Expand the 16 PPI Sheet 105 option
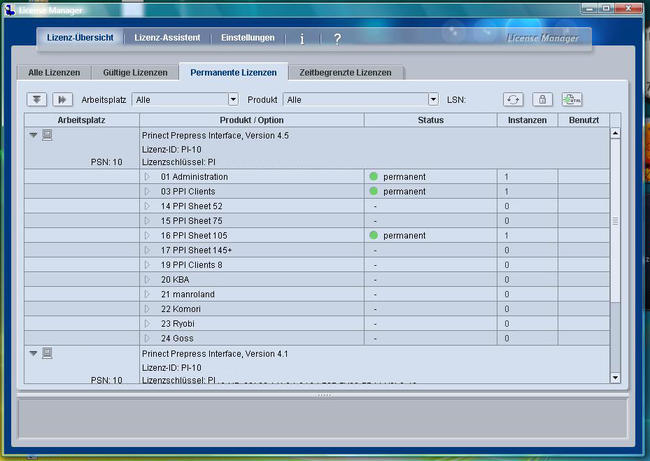The image size is (650, 461). 147,235
